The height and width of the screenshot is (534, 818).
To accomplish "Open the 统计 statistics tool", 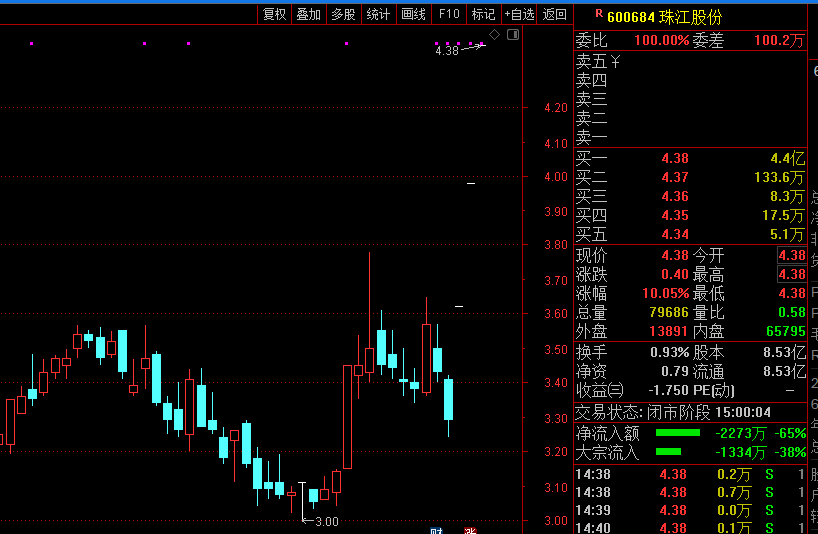I will pyautogui.click(x=378, y=14).
